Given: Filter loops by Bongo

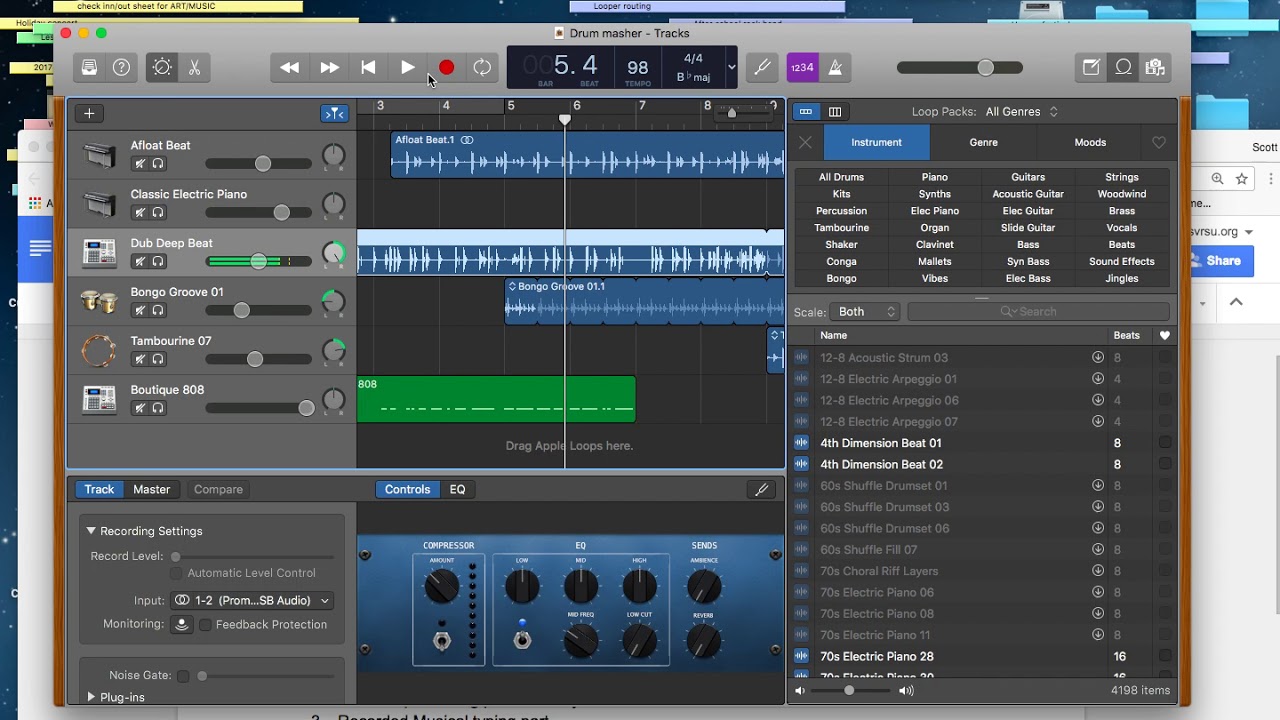Looking at the screenshot, I should (842, 279).
